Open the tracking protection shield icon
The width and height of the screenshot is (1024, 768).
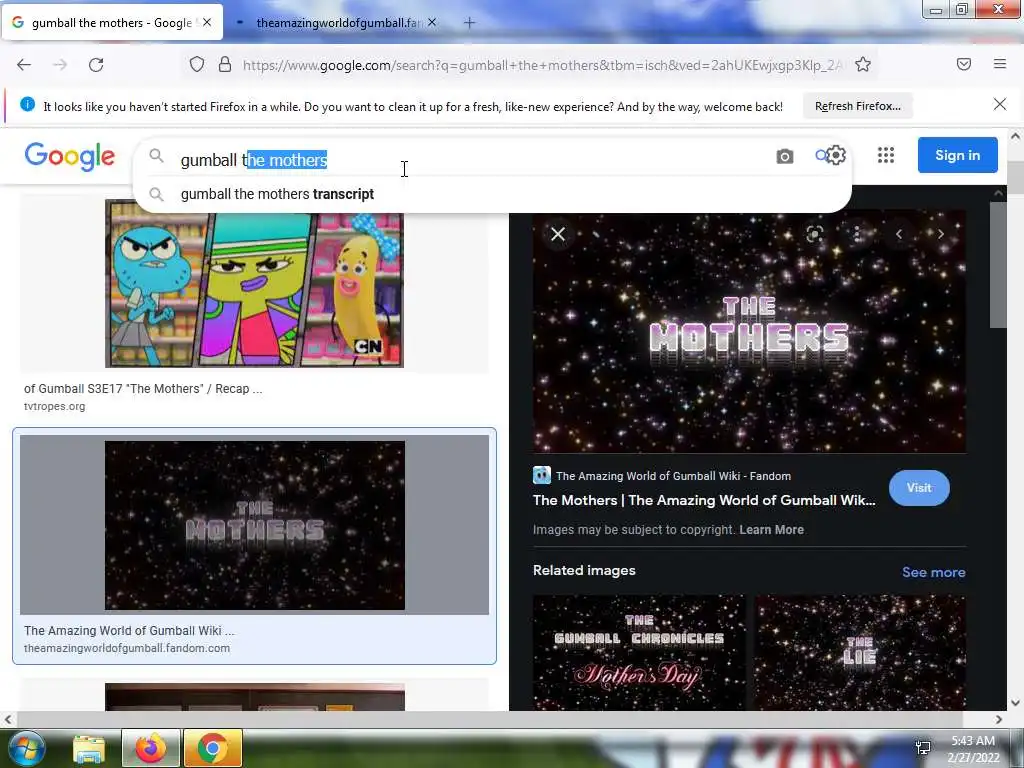pos(197,65)
